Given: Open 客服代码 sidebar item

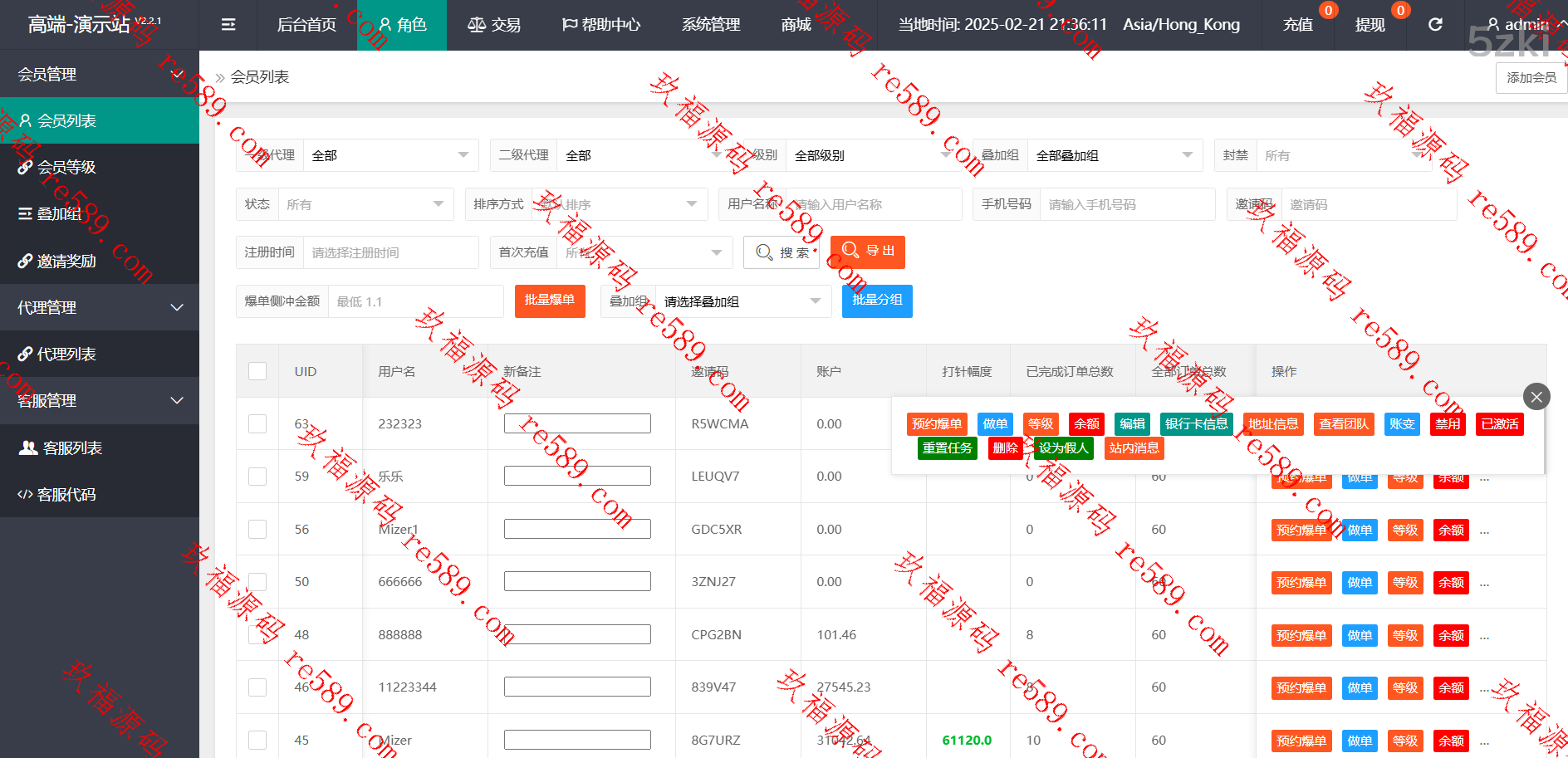Looking at the screenshot, I should [x=66, y=495].
